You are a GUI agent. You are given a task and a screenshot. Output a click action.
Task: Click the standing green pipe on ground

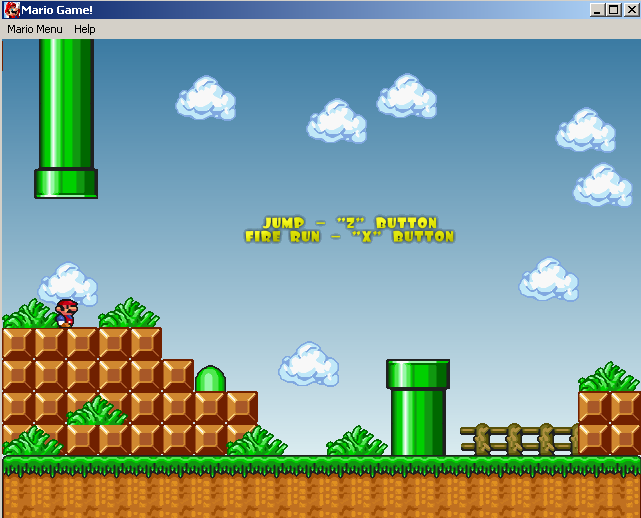click(418, 407)
